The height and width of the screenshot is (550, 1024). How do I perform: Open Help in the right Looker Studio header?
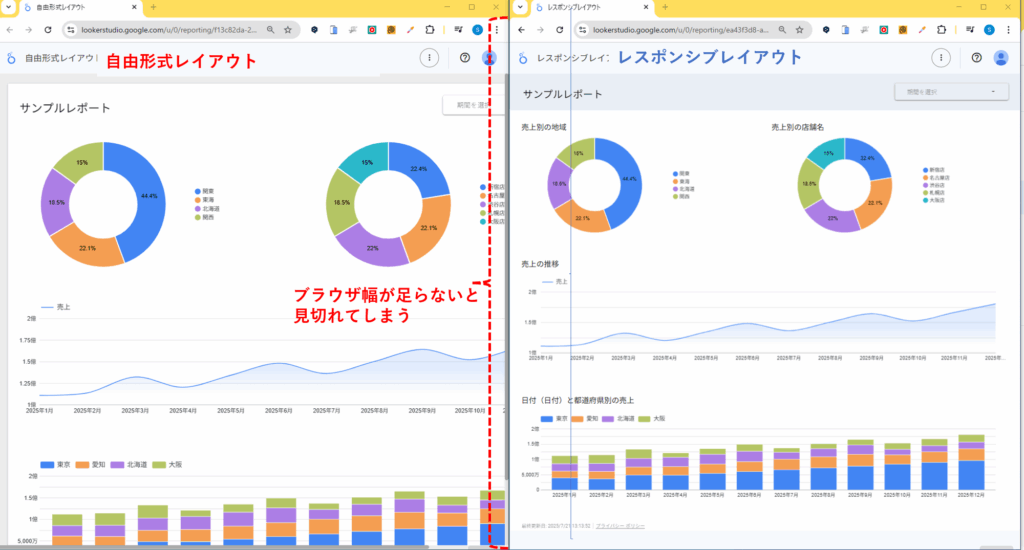click(976, 58)
